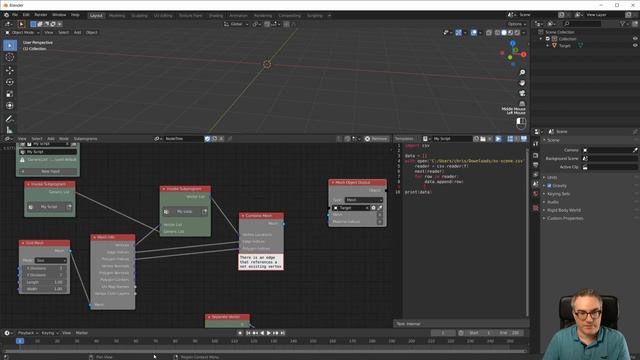The image size is (640, 360).
Task: Choose the Rotate tool
Action: (10, 82)
